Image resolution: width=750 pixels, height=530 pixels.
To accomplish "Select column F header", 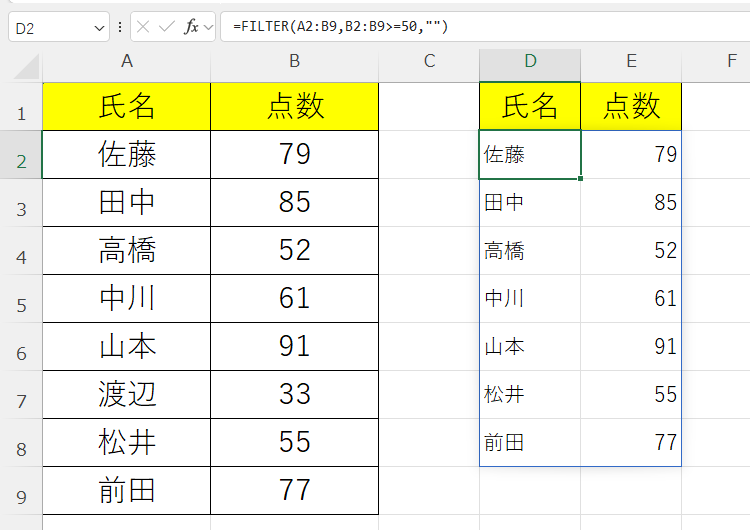I will [x=716, y=61].
